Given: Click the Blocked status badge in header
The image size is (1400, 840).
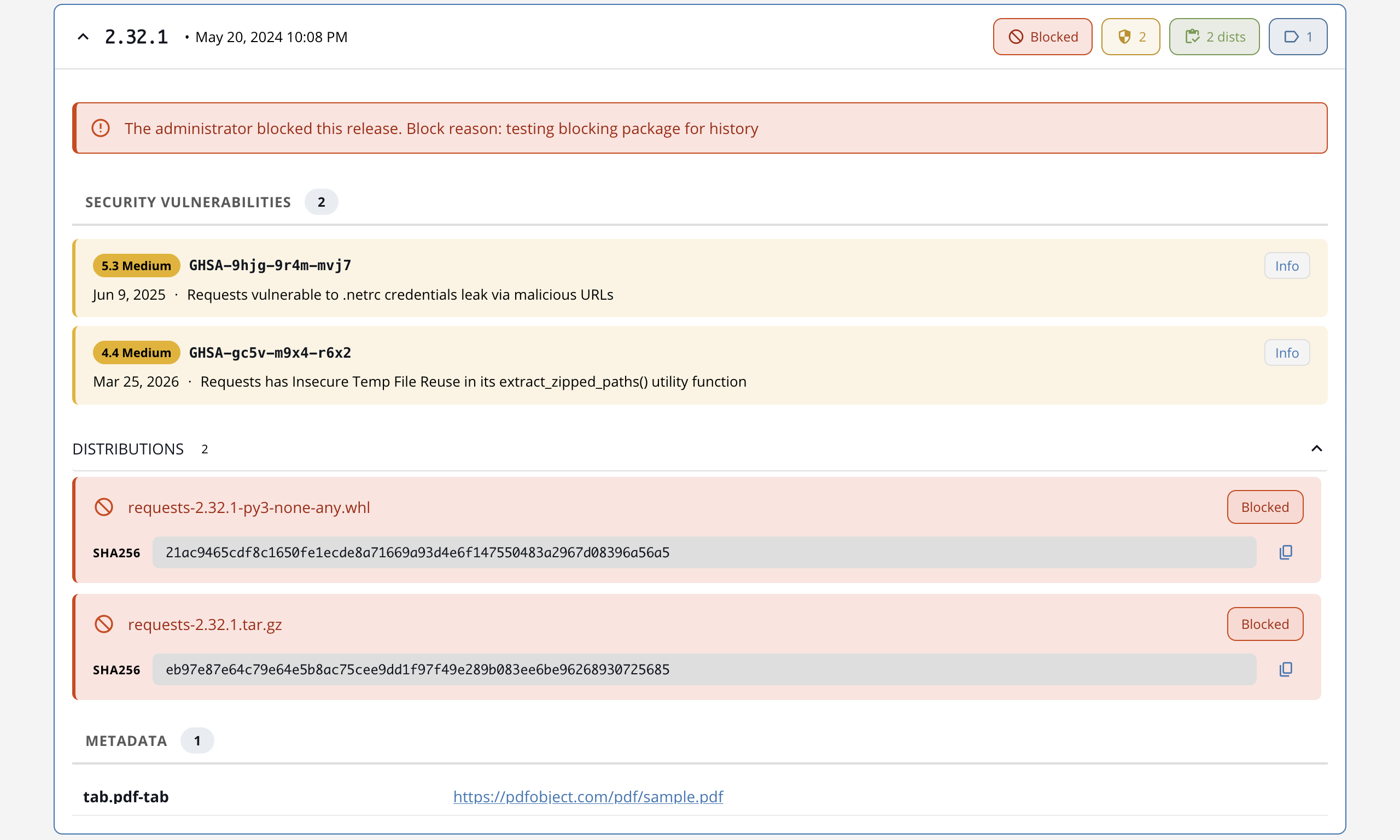Looking at the screenshot, I should coord(1042,37).
